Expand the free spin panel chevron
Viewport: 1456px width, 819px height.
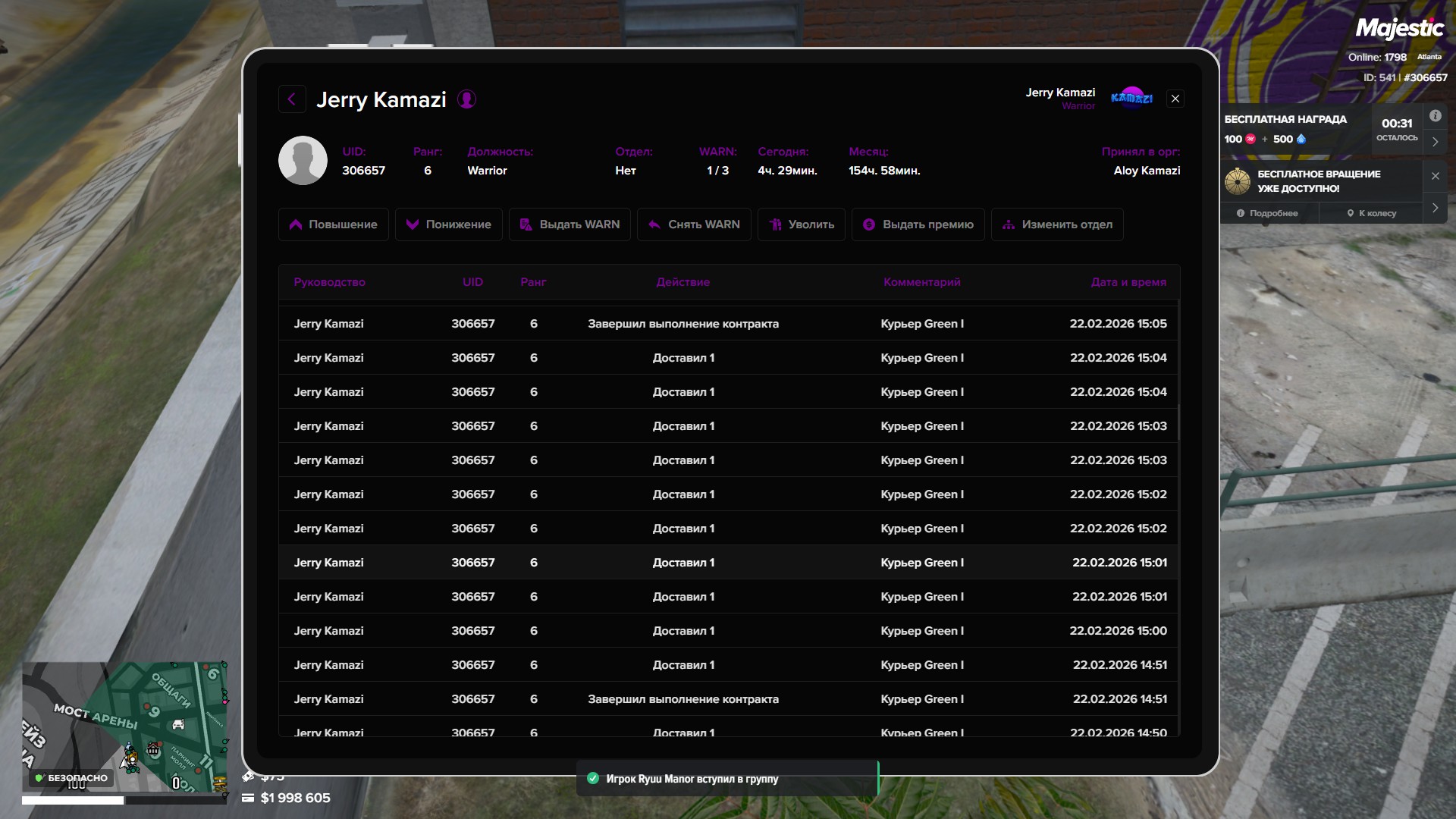1435,208
